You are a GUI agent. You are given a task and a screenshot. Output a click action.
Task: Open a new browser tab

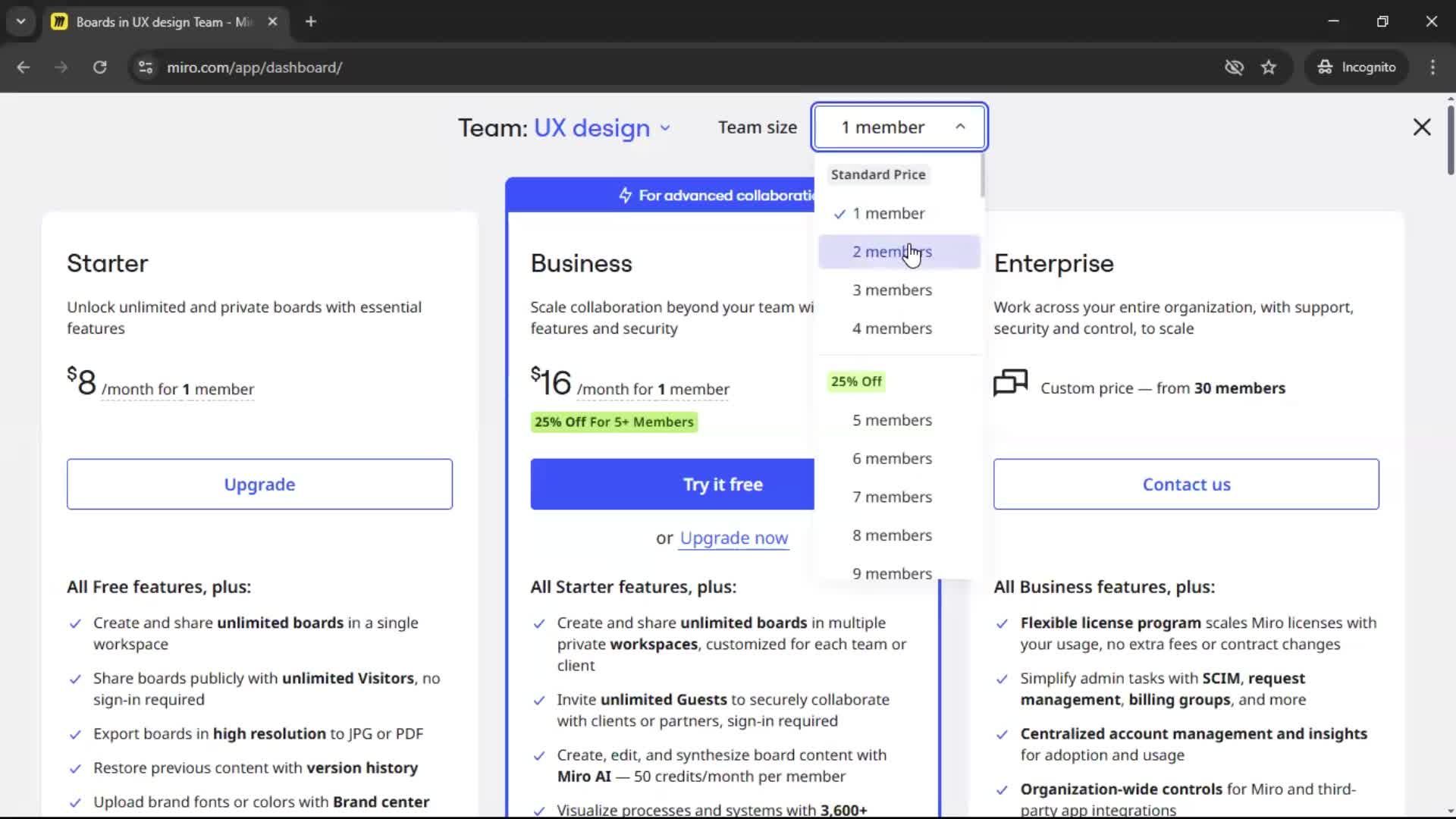(x=310, y=22)
